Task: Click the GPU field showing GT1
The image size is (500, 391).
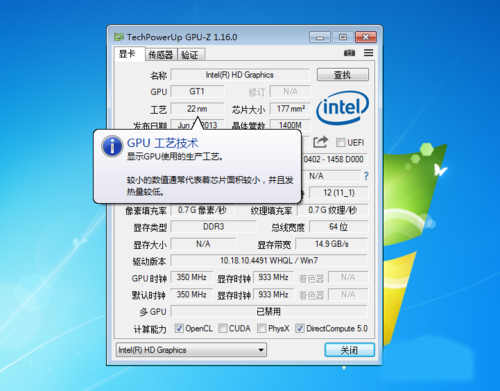Action: point(197,91)
